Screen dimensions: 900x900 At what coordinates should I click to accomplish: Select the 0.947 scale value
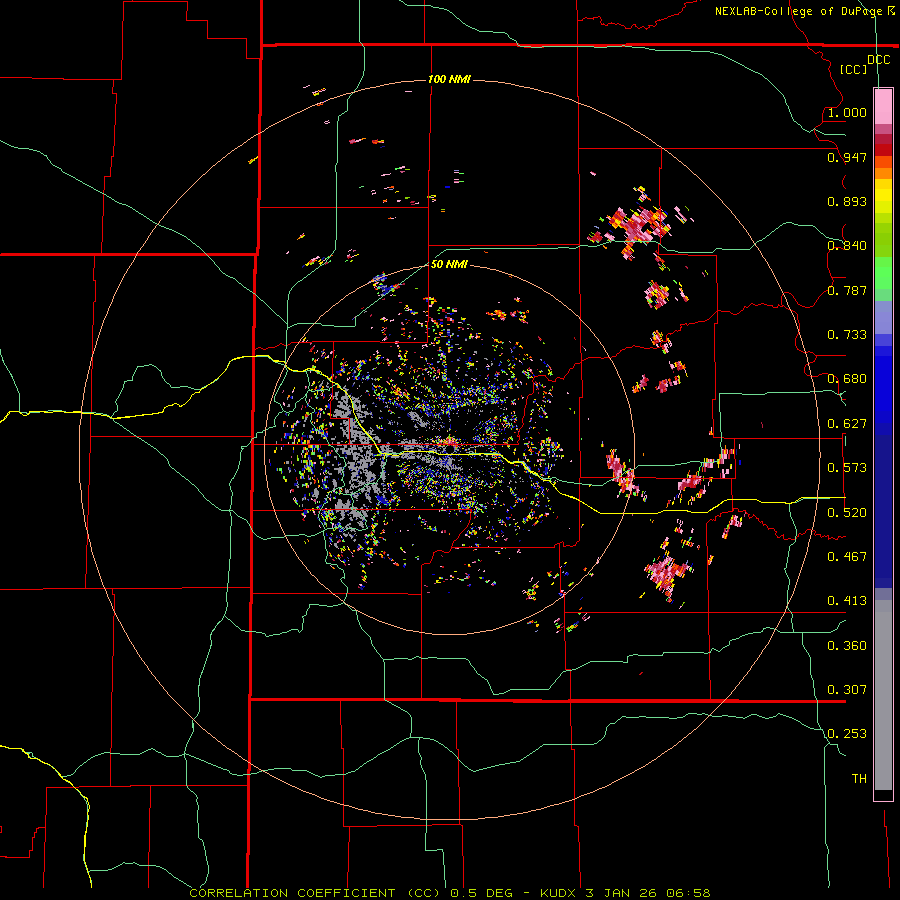[x=847, y=157]
